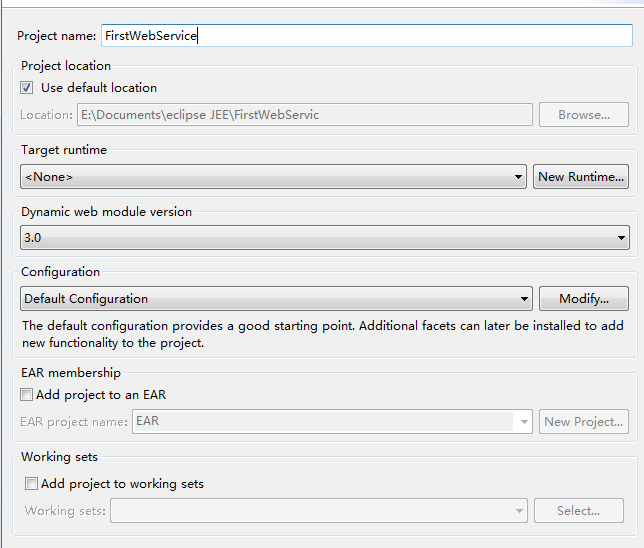Viewport: 644px width, 548px height.
Task: Click the Select... button
Action: coord(579,511)
